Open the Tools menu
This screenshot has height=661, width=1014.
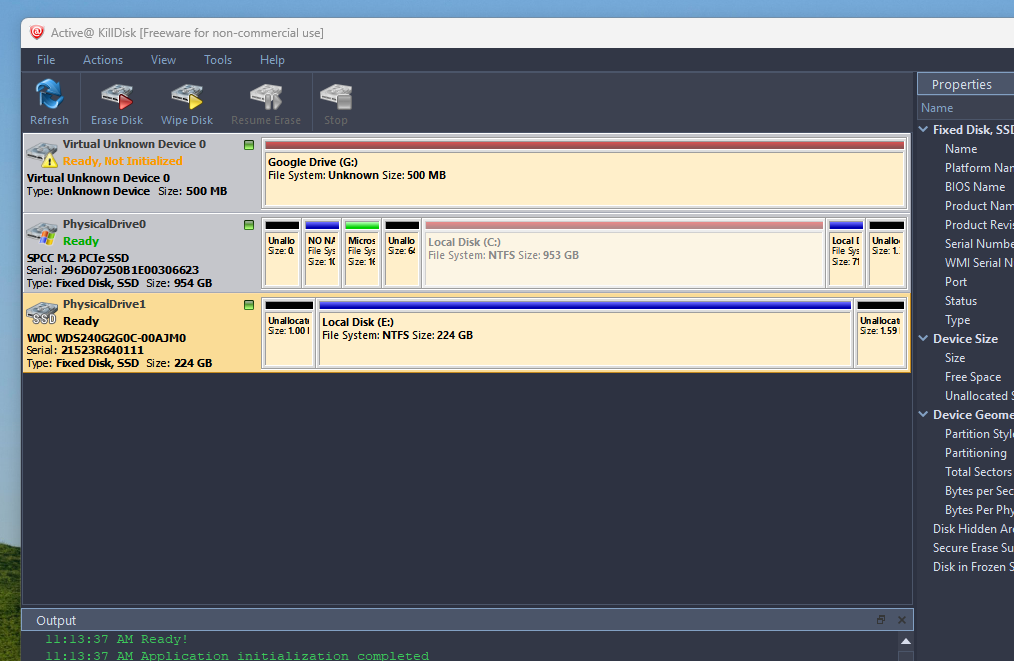(x=218, y=60)
